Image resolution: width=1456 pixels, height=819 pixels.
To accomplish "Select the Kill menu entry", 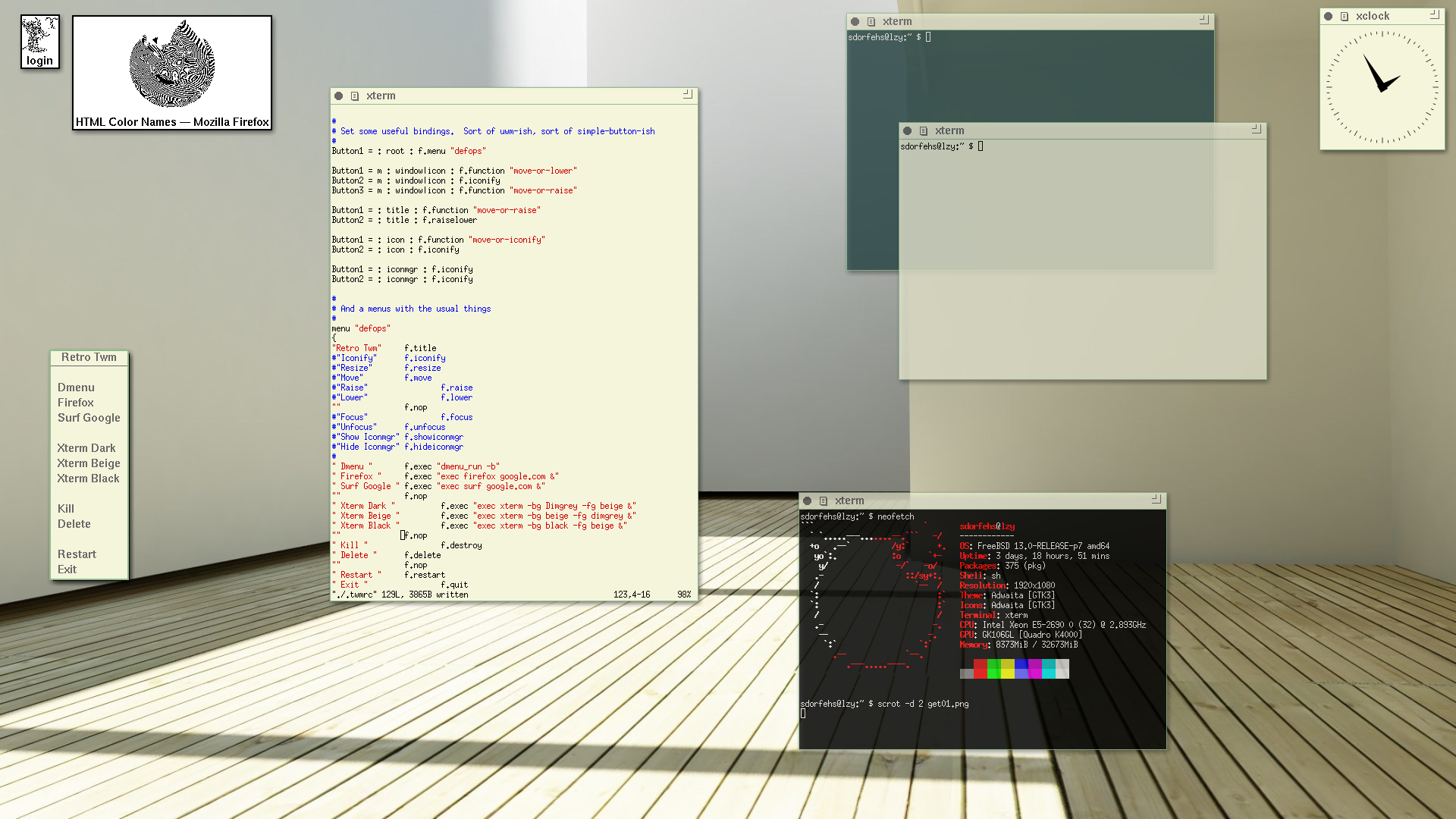I will tap(66, 509).
